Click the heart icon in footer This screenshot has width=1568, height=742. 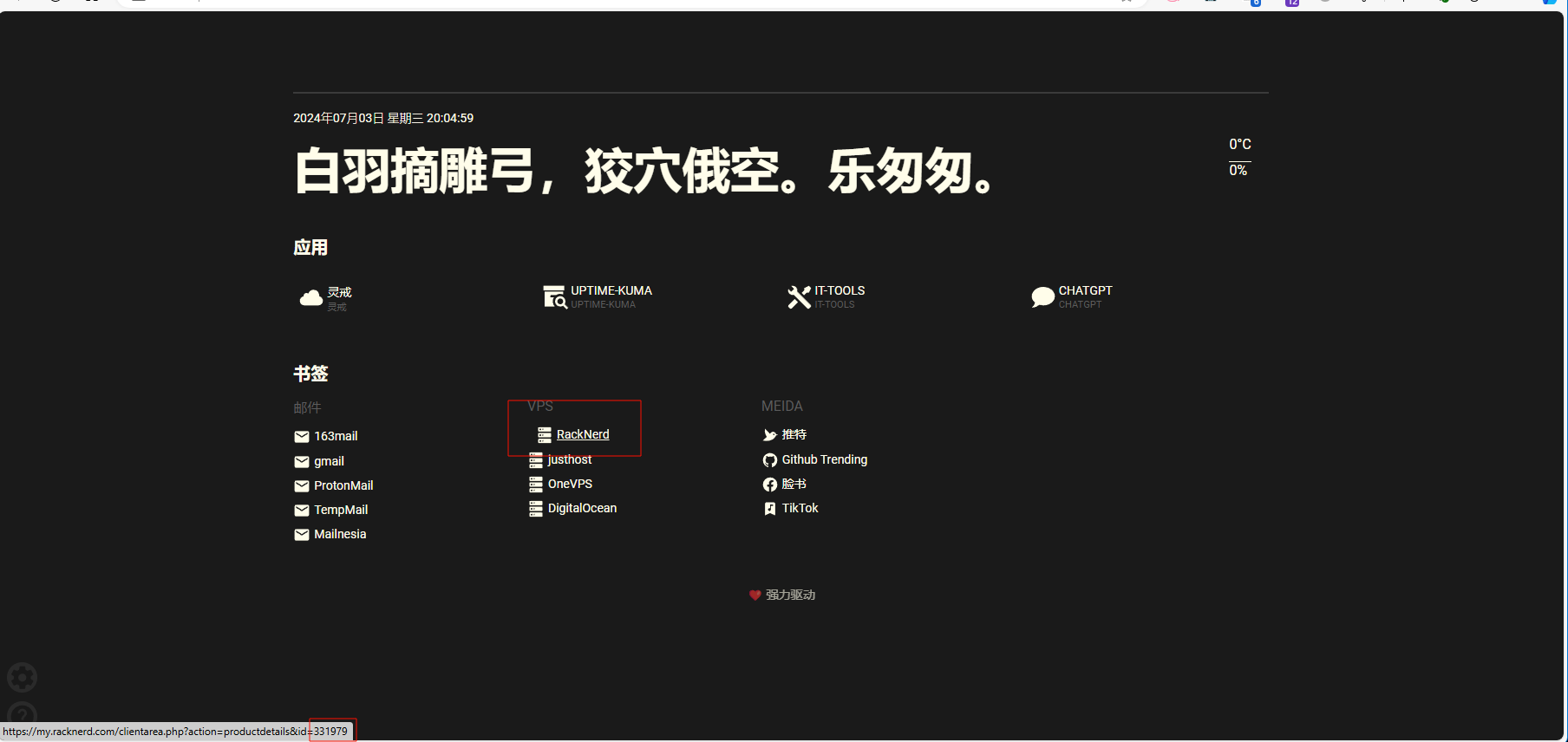tap(755, 595)
